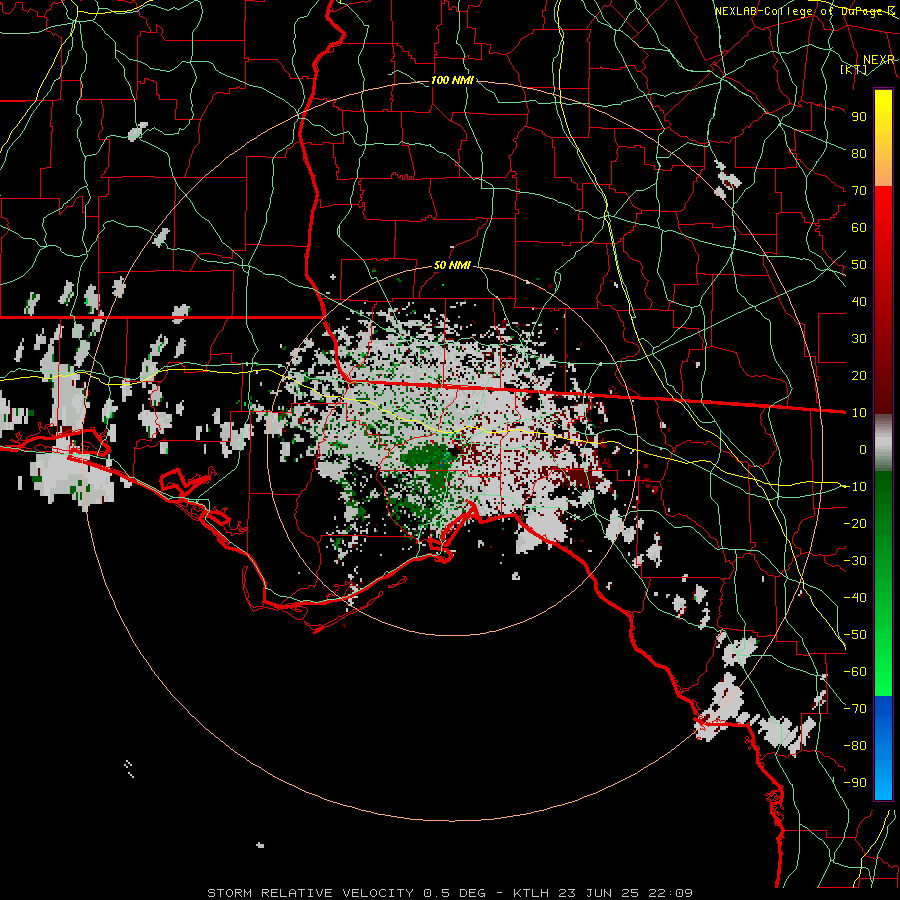The width and height of the screenshot is (900, 900).
Task: Click the 70 value on the velocity scale
Action: click(859, 191)
